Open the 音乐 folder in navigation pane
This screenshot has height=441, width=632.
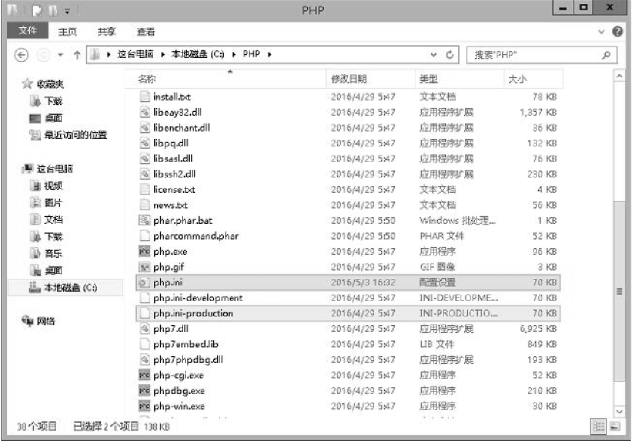click(x=53, y=253)
